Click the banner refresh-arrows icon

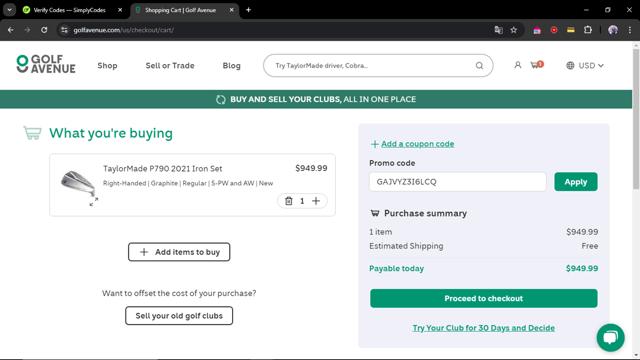coord(221,100)
